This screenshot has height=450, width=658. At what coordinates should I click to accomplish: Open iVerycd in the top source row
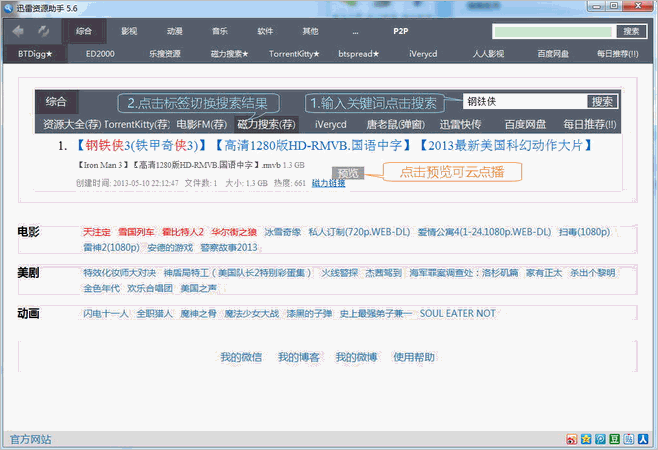tap(423, 54)
